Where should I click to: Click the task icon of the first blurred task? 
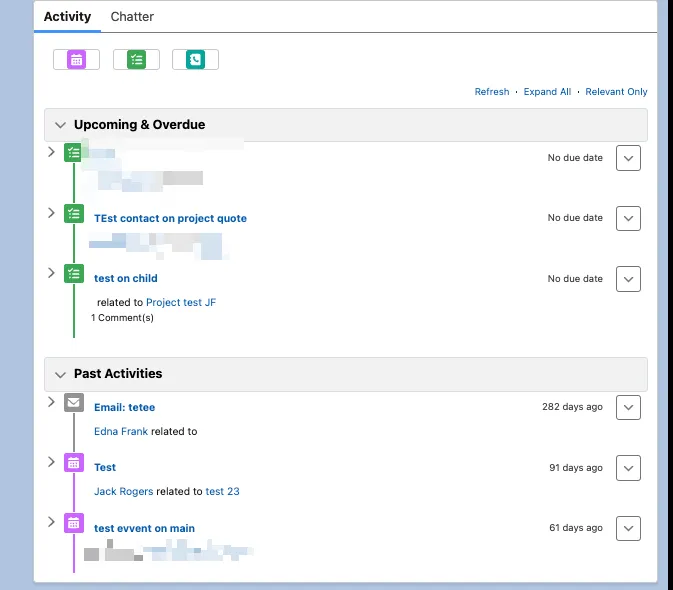coord(74,152)
